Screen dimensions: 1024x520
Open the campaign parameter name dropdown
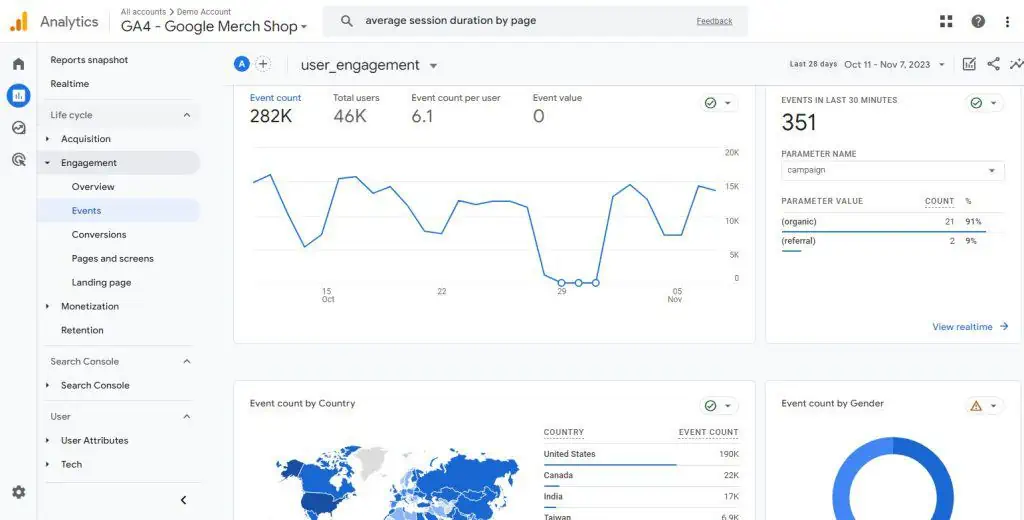[x=892, y=171]
